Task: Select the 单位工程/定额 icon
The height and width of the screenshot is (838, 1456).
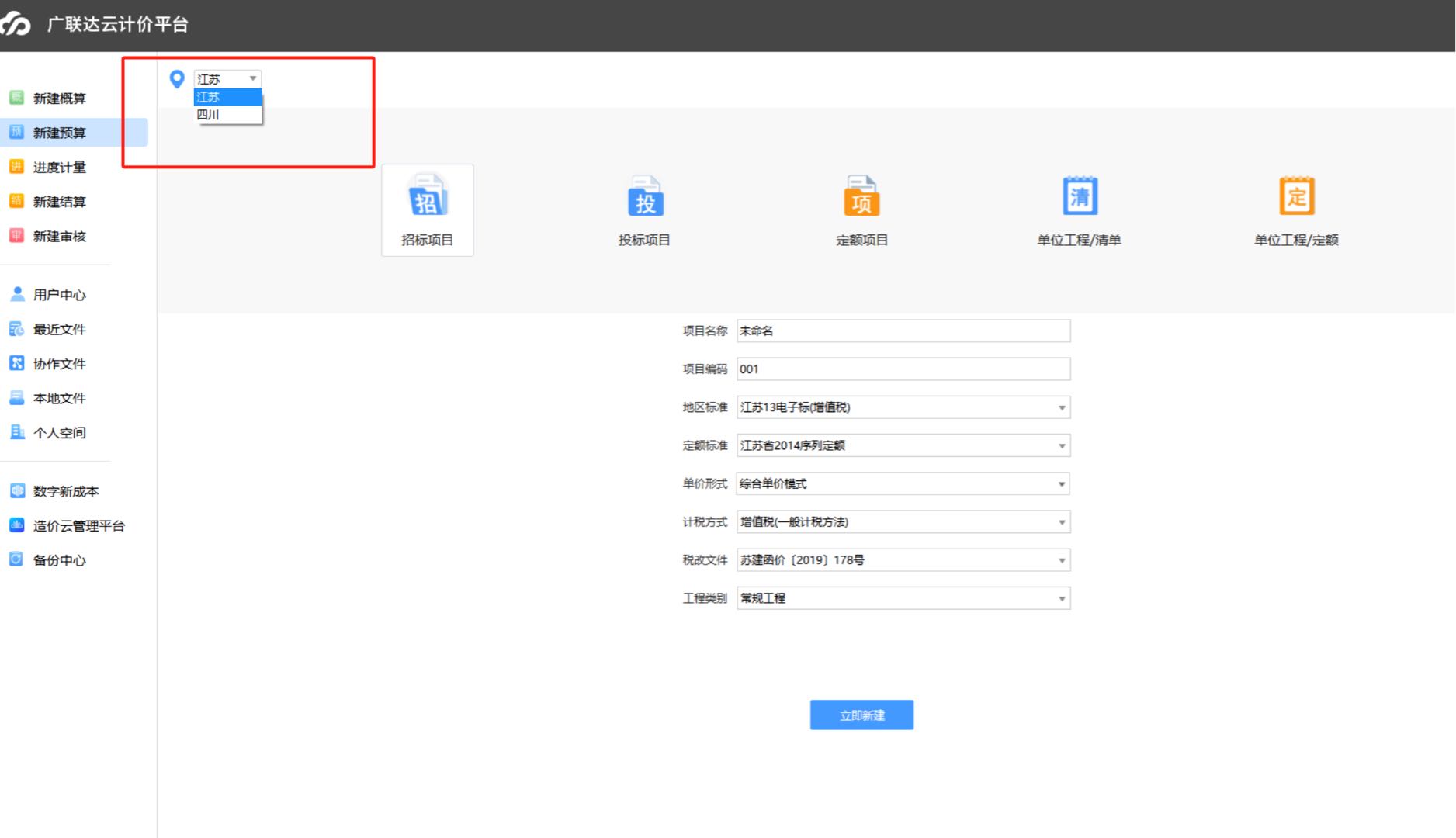Action: [x=1296, y=196]
